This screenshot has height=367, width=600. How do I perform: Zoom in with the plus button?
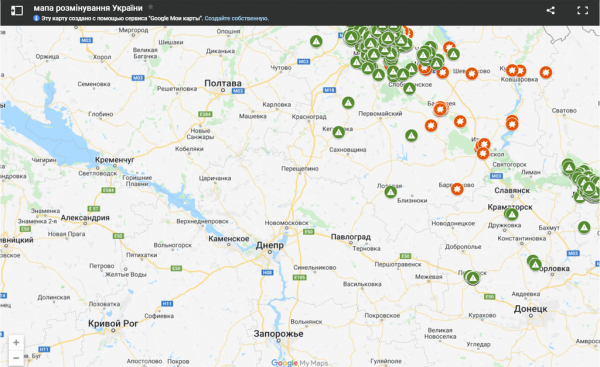(16, 343)
